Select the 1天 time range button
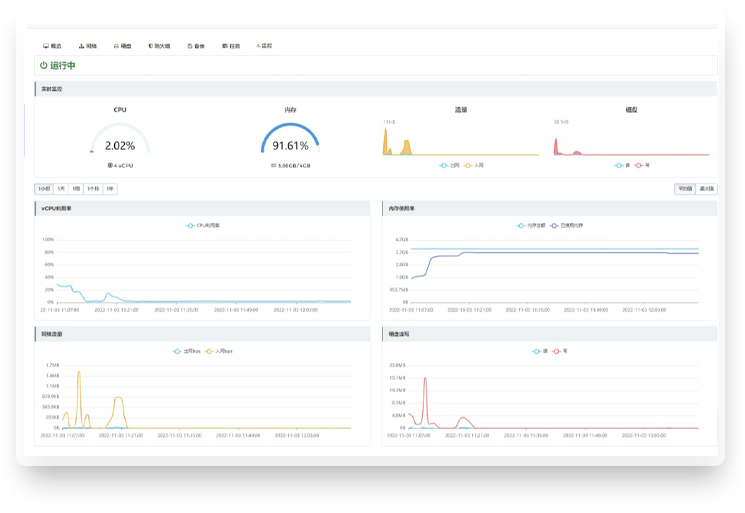The width and height of the screenshot is (745, 513). (61, 188)
